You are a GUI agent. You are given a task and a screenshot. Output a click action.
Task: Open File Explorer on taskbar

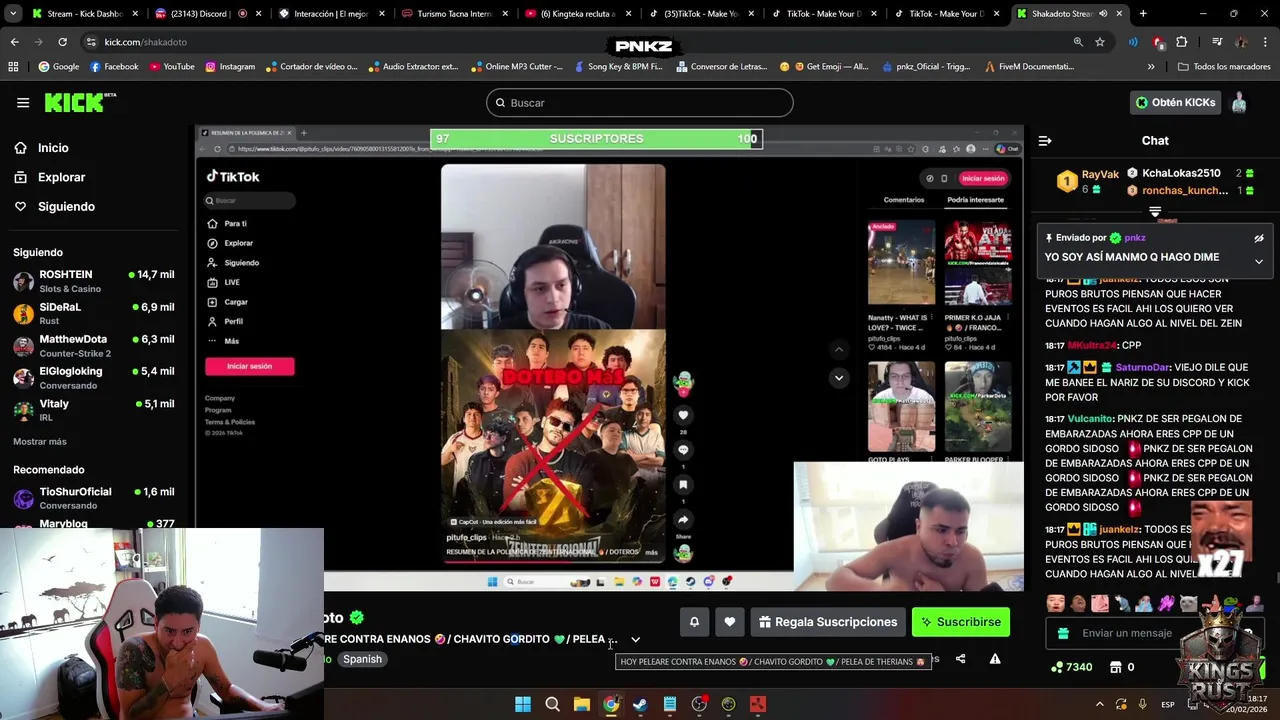[x=581, y=704]
